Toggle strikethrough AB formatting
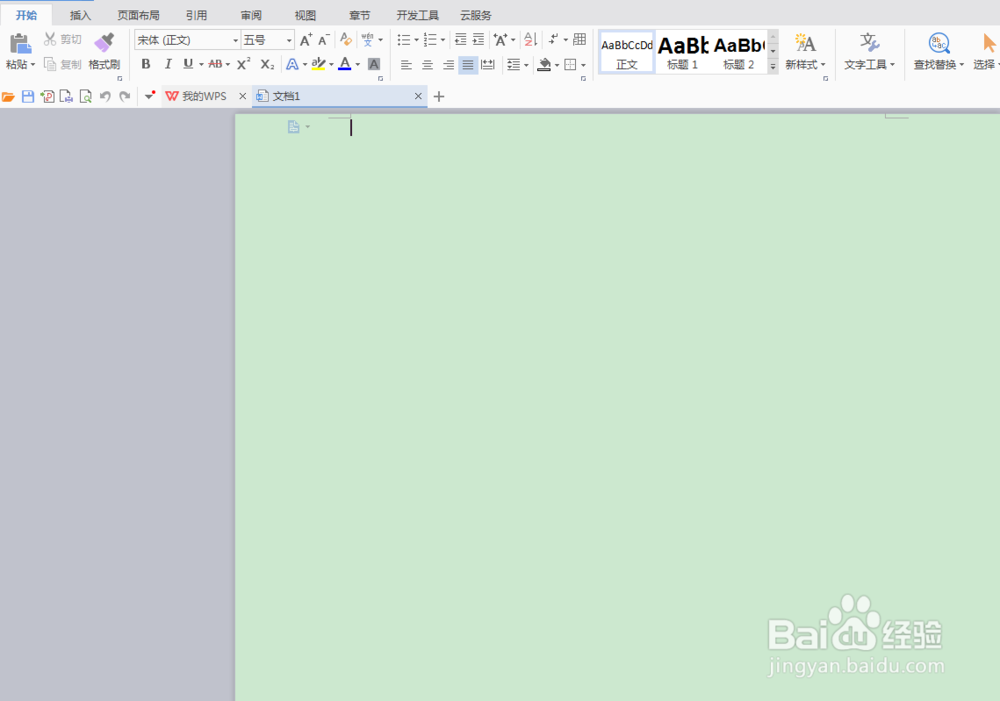 (216, 64)
